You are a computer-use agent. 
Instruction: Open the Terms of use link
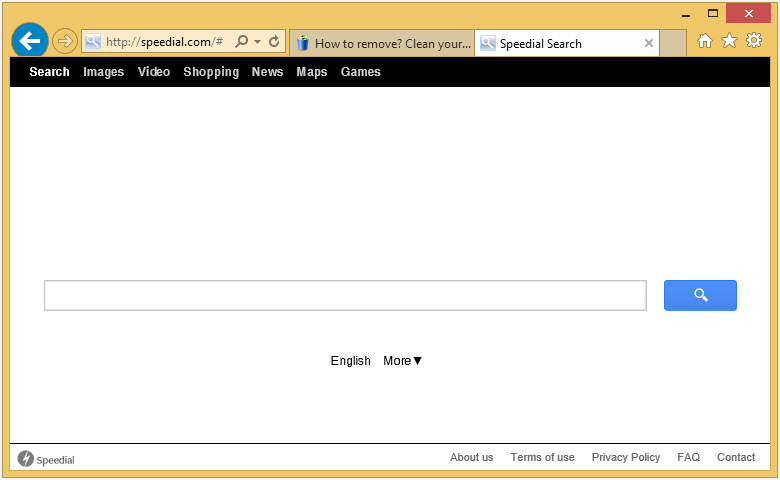pos(542,457)
